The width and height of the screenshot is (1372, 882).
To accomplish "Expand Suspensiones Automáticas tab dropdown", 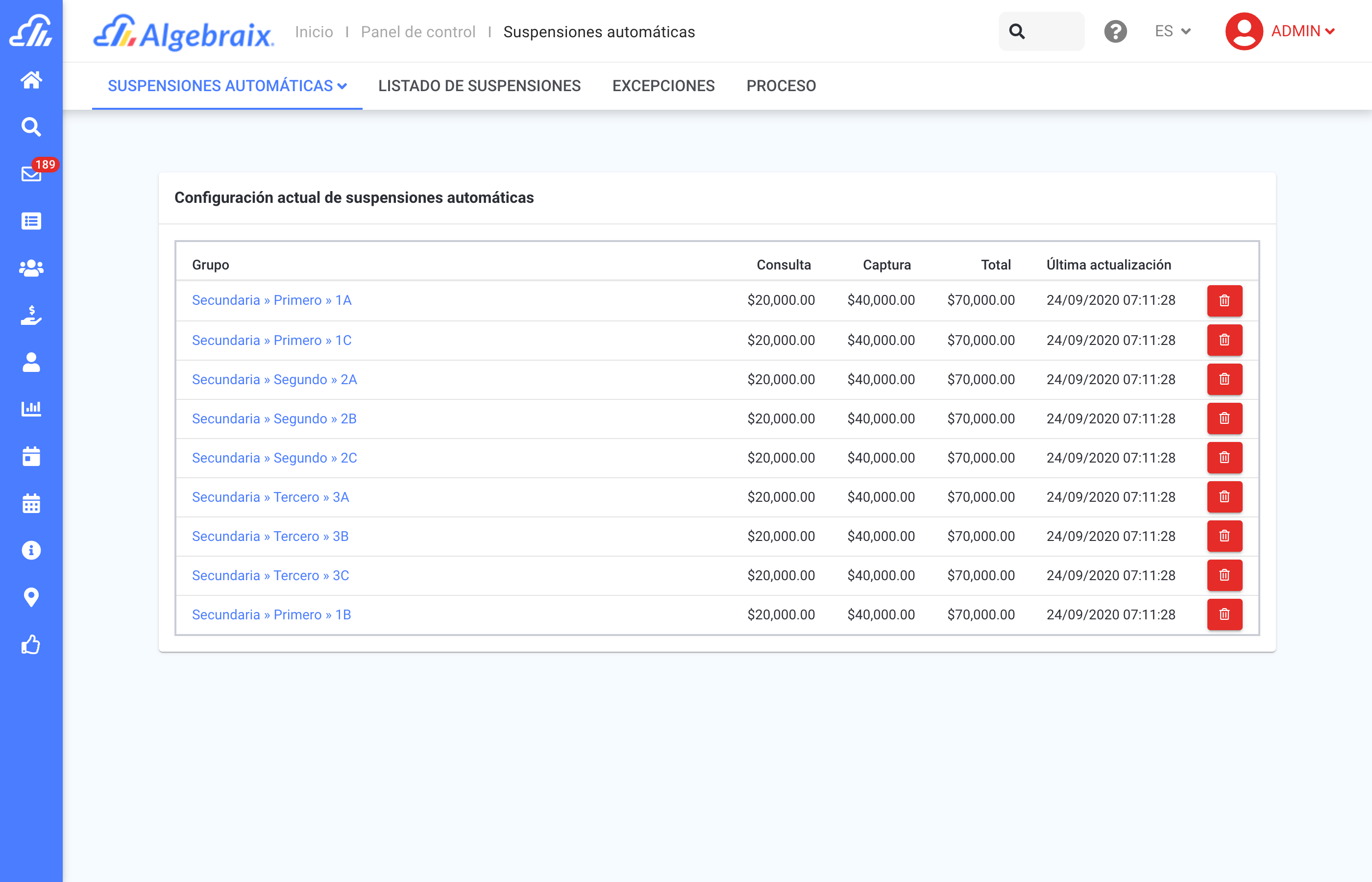I will tap(227, 86).
